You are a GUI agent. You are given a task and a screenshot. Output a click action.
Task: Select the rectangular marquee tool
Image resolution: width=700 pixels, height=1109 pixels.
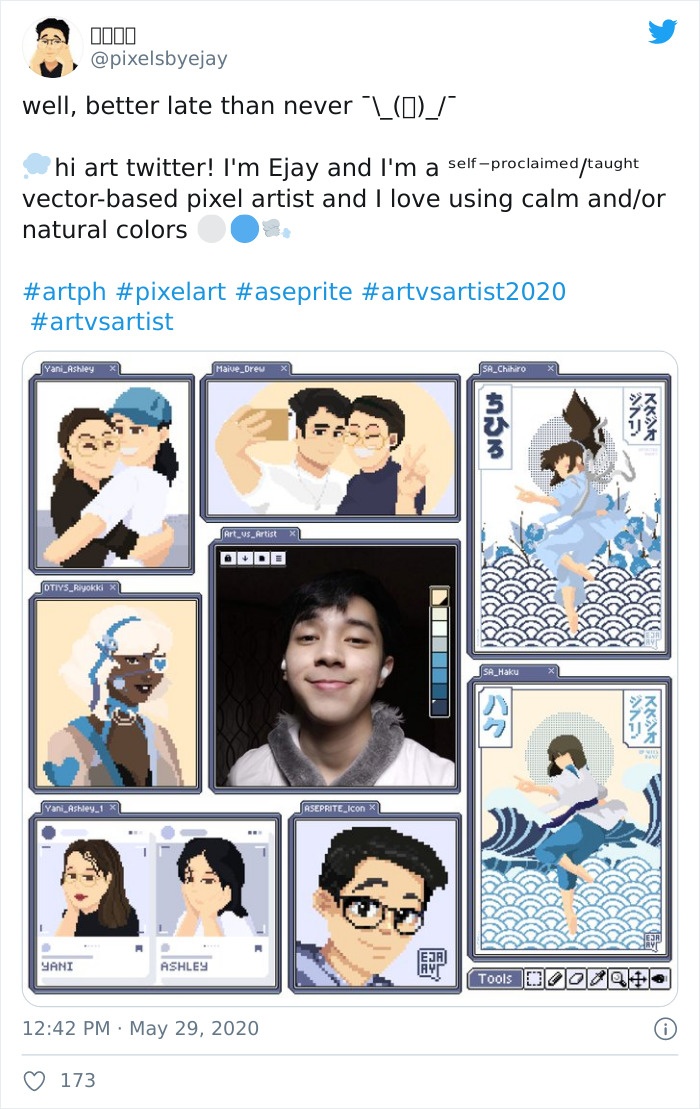point(534,979)
